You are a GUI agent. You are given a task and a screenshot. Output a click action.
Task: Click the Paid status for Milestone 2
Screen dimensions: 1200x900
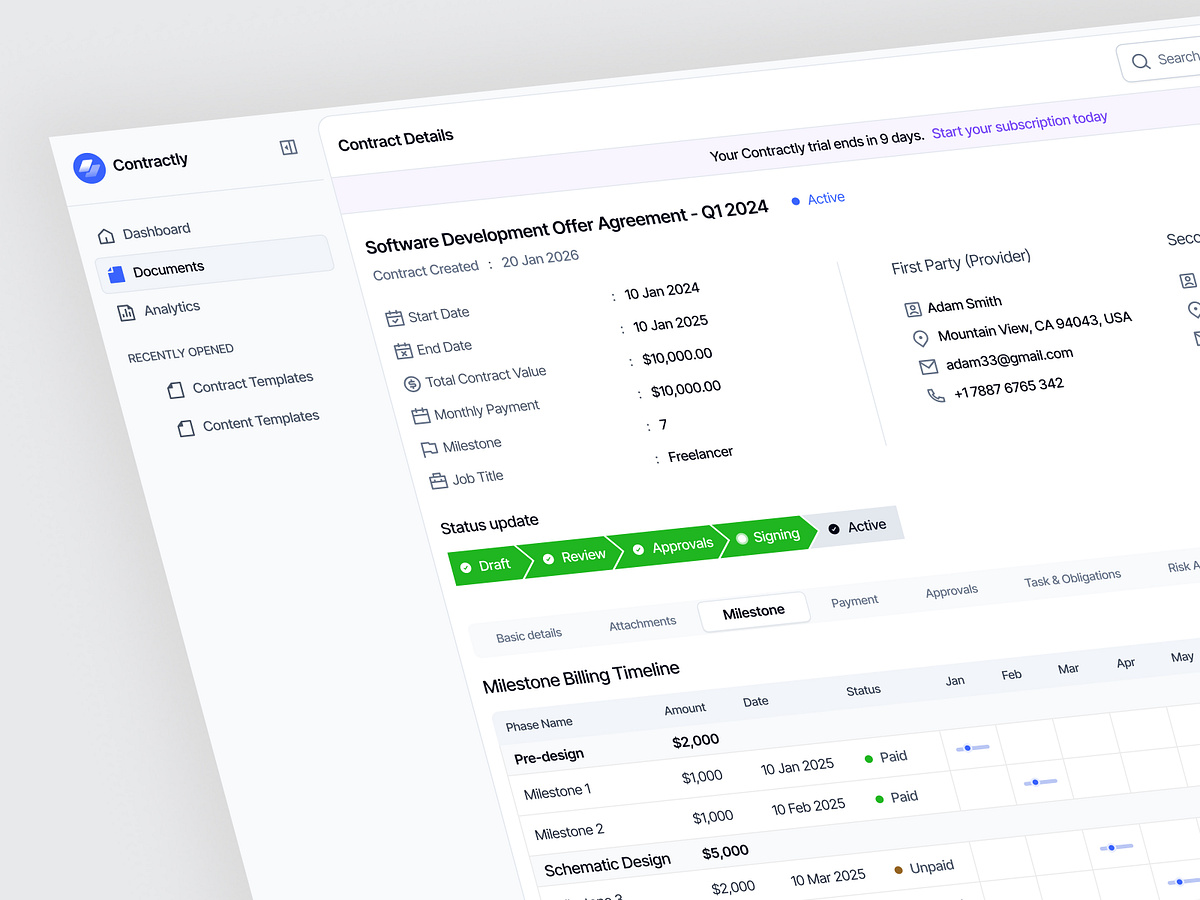tap(897, 797)
